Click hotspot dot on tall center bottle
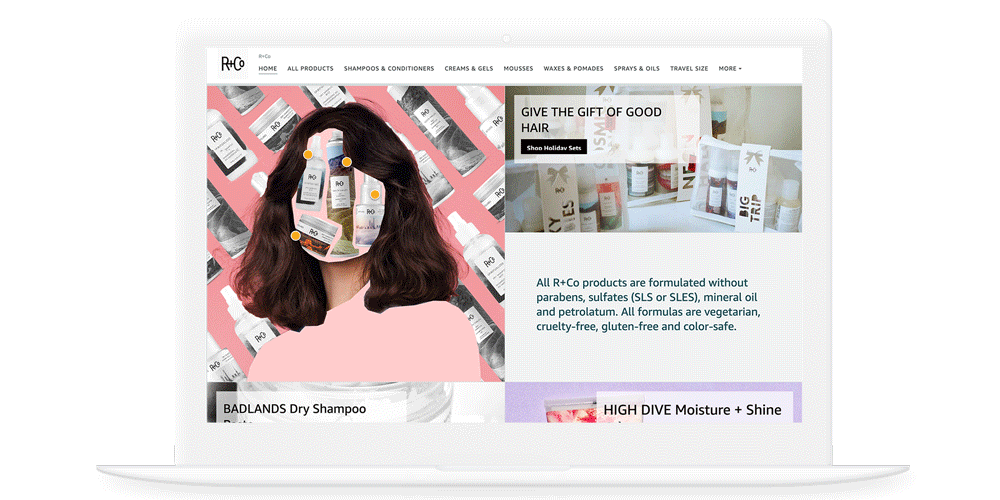The width and height of the screenshot is (1000, 500). pos(346,162)
